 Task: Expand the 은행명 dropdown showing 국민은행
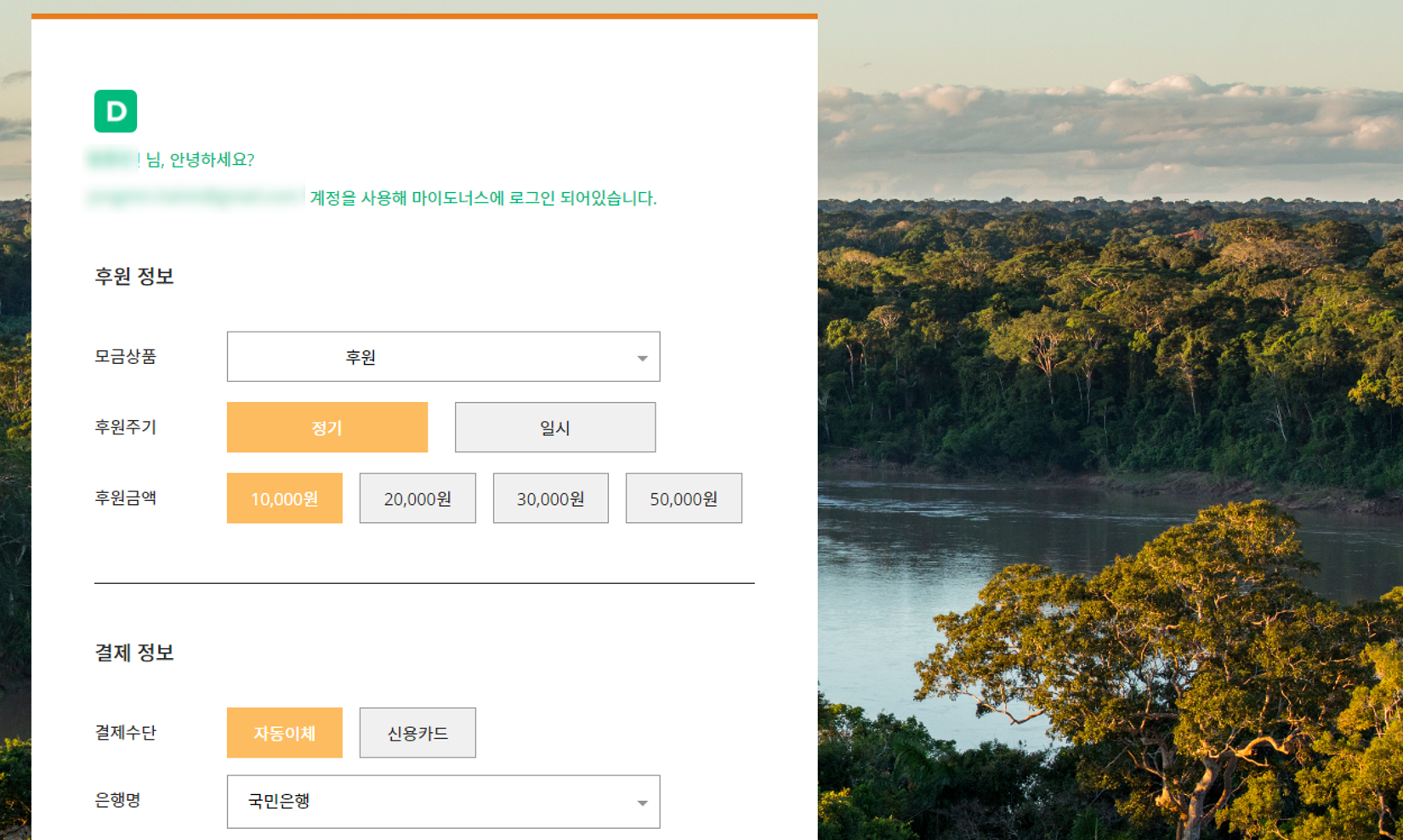click(x=443, y=802)
